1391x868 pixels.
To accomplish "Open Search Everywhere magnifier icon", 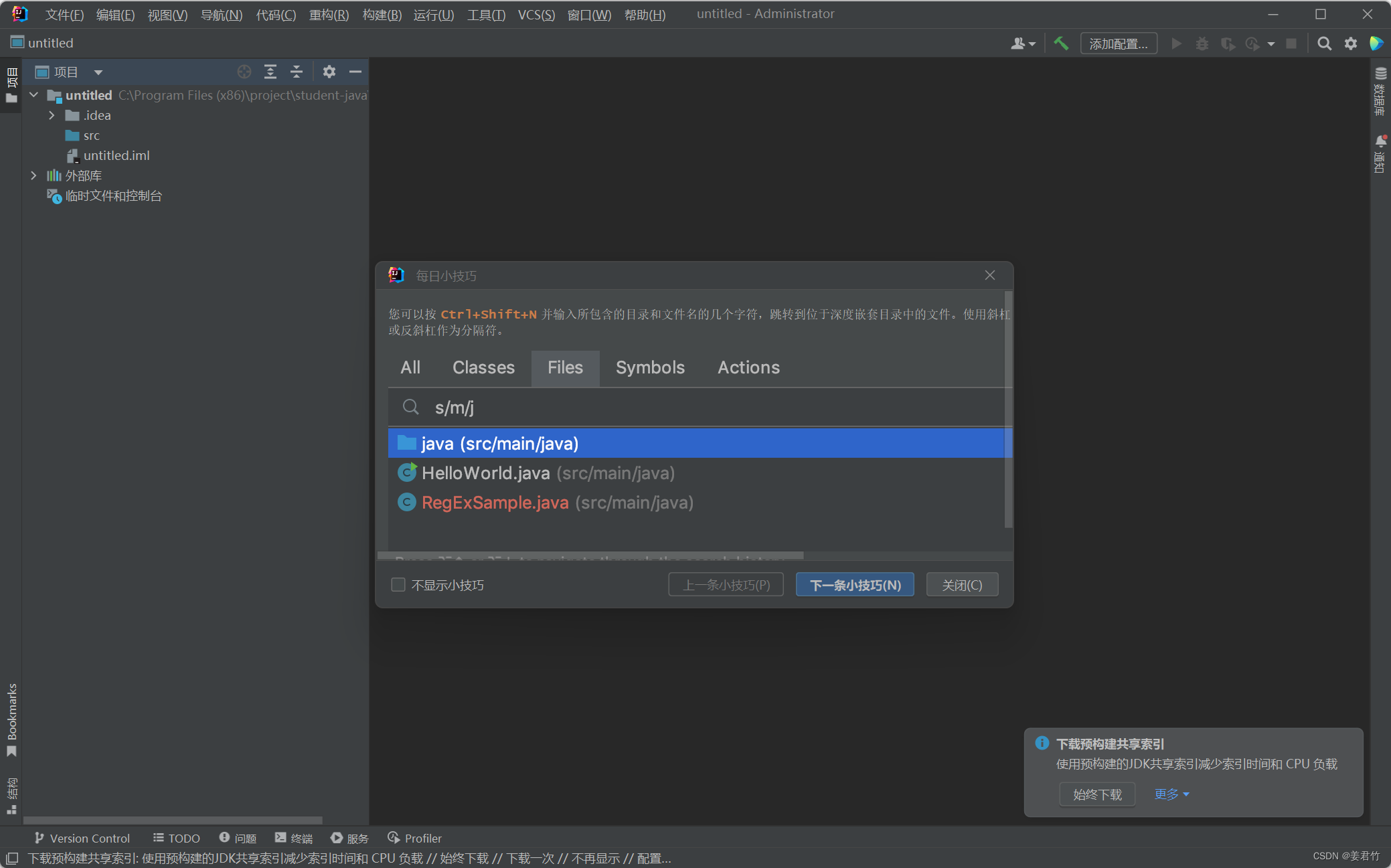I will pyautogui.click(x=1324, y=44).
